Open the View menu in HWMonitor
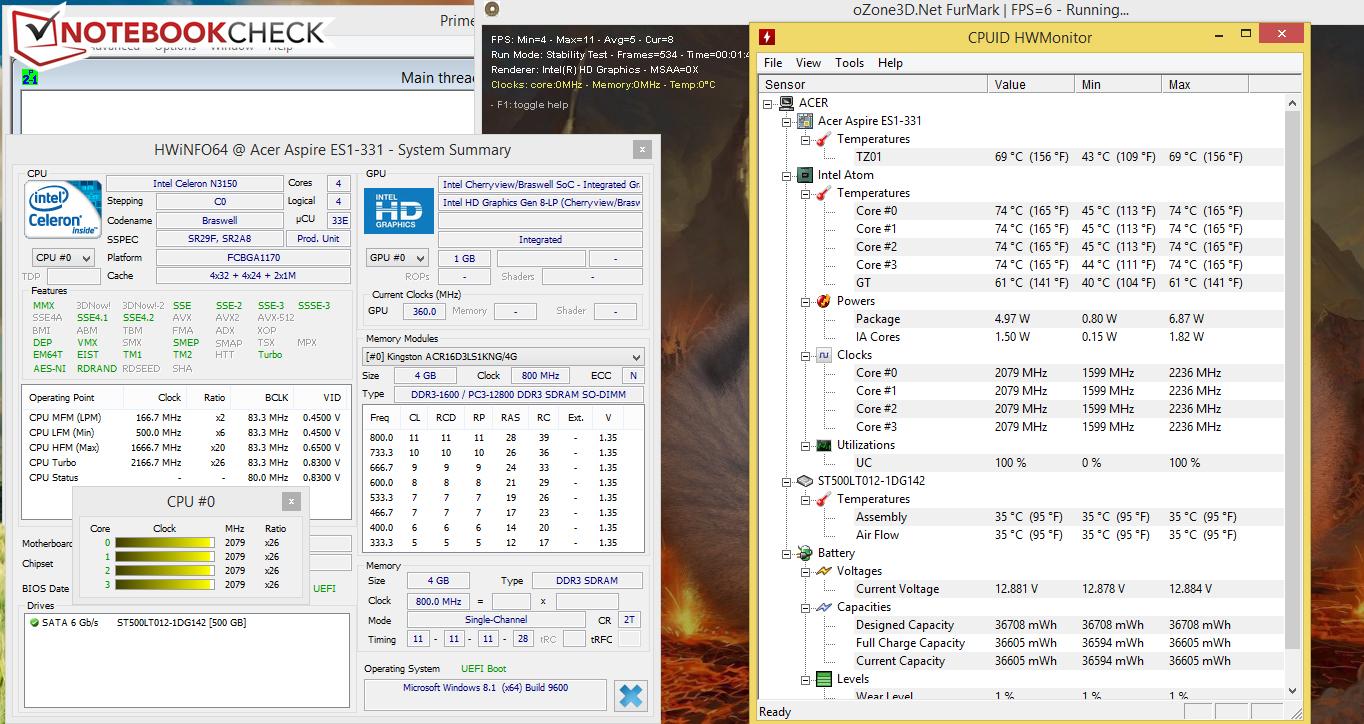Image resolution: width=1364 pixels, height=724 pixels. pyautogui.click(x=808, y=63)
